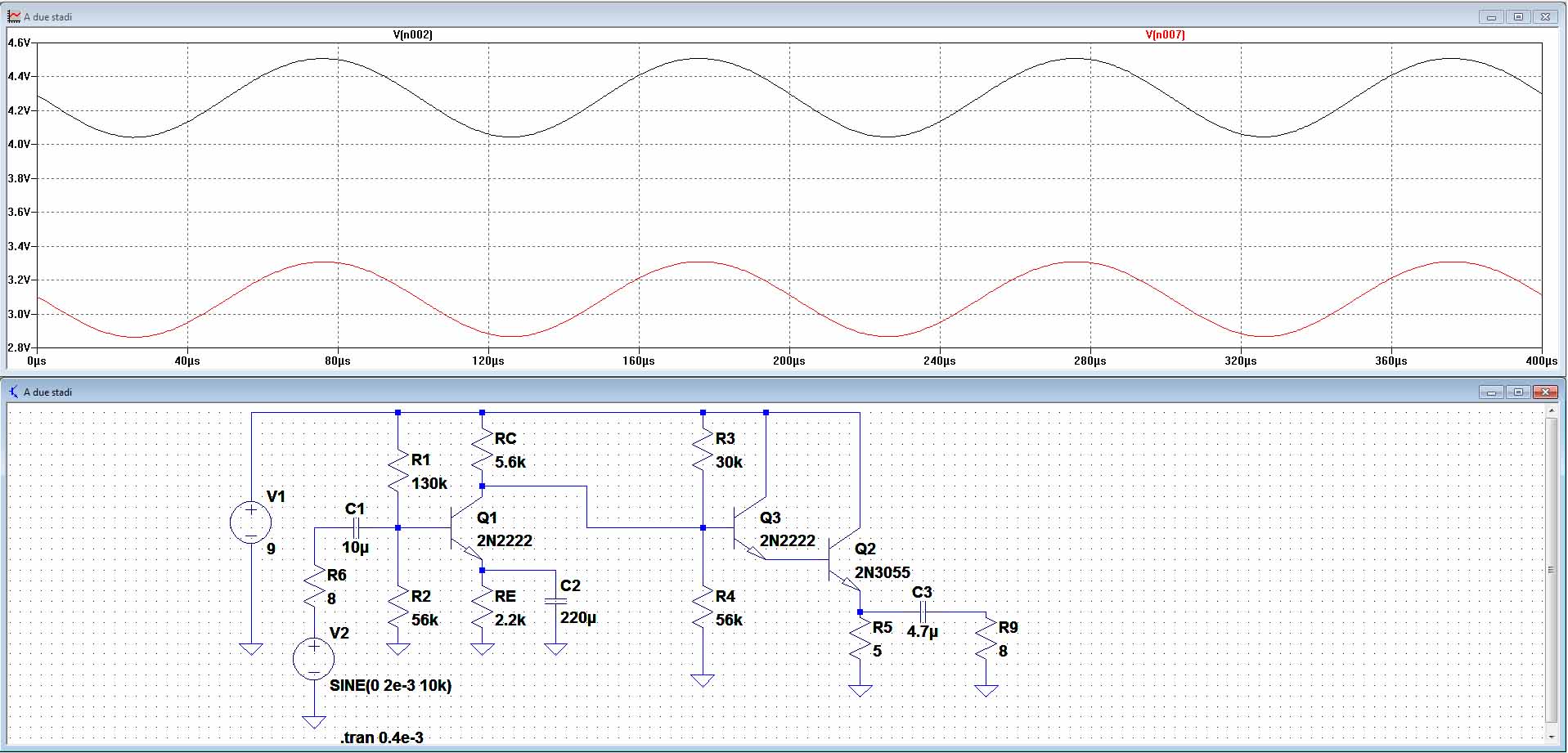Click the red V(n007) trace label
1568x753 pixels.
tap(1165, 34)
